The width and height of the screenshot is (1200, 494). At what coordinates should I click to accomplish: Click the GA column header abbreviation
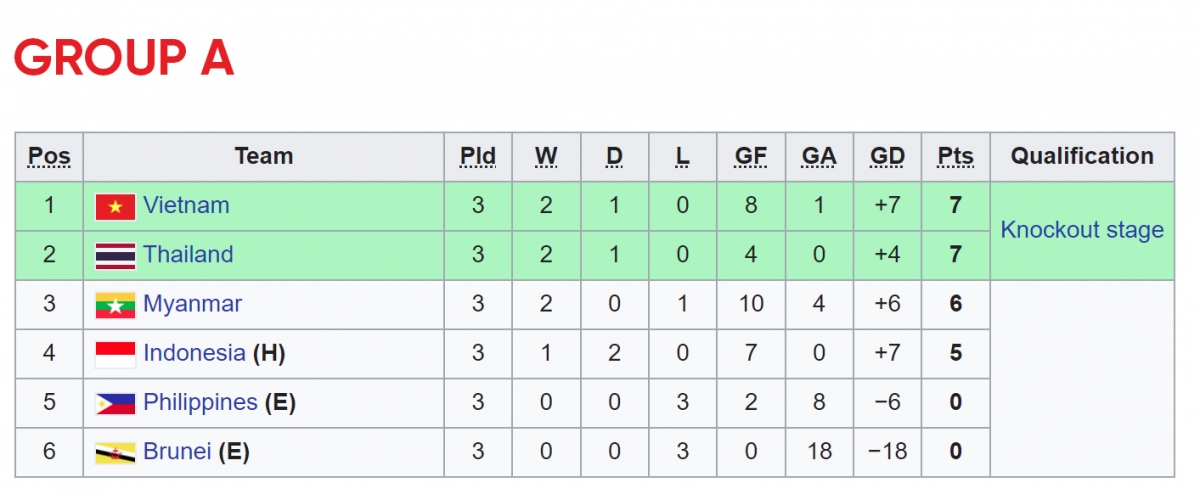pos(819,156)
